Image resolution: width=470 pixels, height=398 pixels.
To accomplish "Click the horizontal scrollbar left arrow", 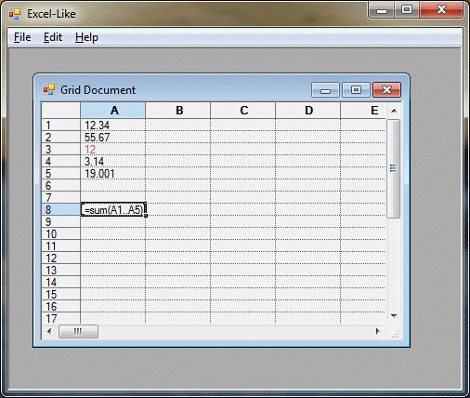I will 49,331.
